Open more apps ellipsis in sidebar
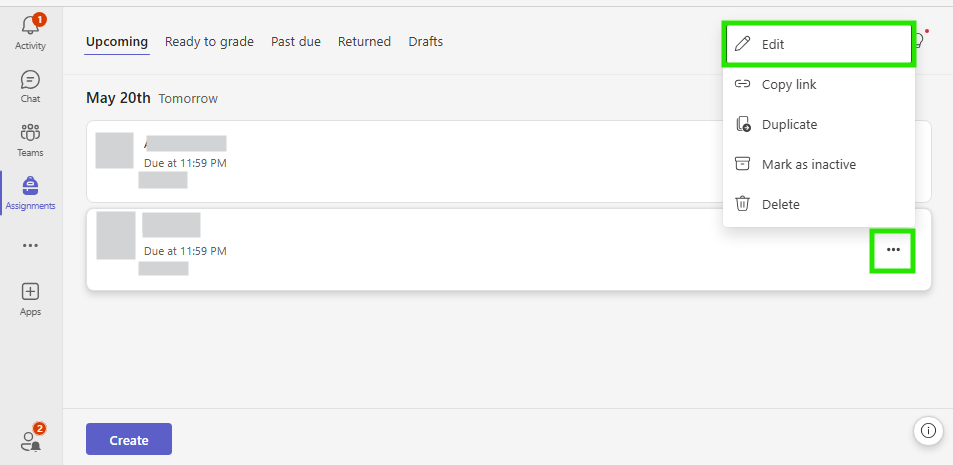Image resolution: width=953 pixels, height=465 pixels. [x=30, y=246]
